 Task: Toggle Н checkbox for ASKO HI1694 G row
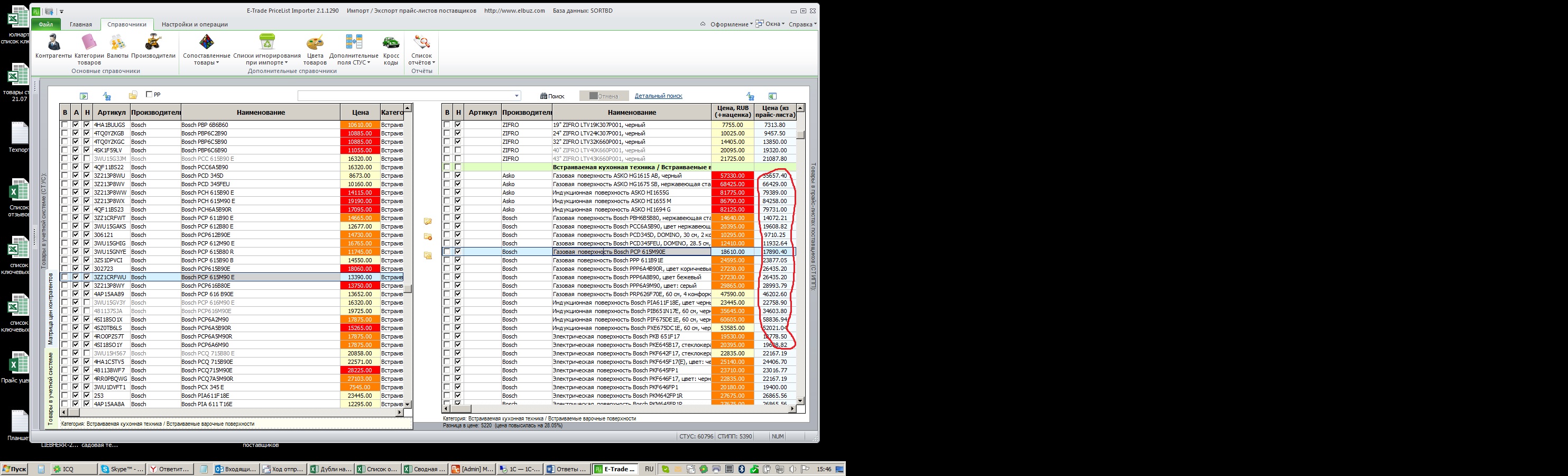[458, 209]
